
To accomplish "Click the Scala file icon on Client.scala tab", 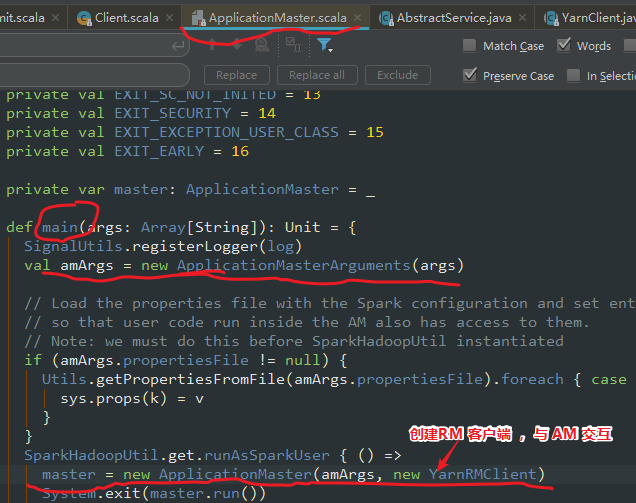I will coord(84,18).
